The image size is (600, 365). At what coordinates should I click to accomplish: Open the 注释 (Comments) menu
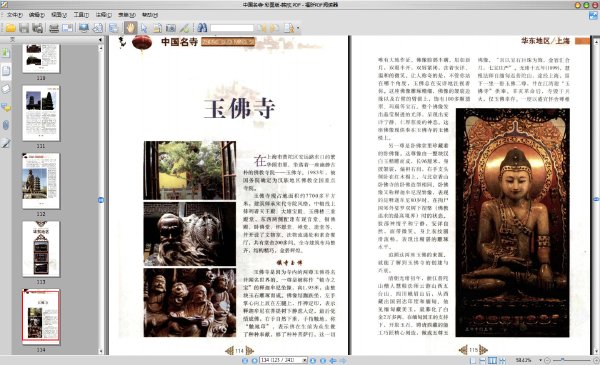point(103,15)
